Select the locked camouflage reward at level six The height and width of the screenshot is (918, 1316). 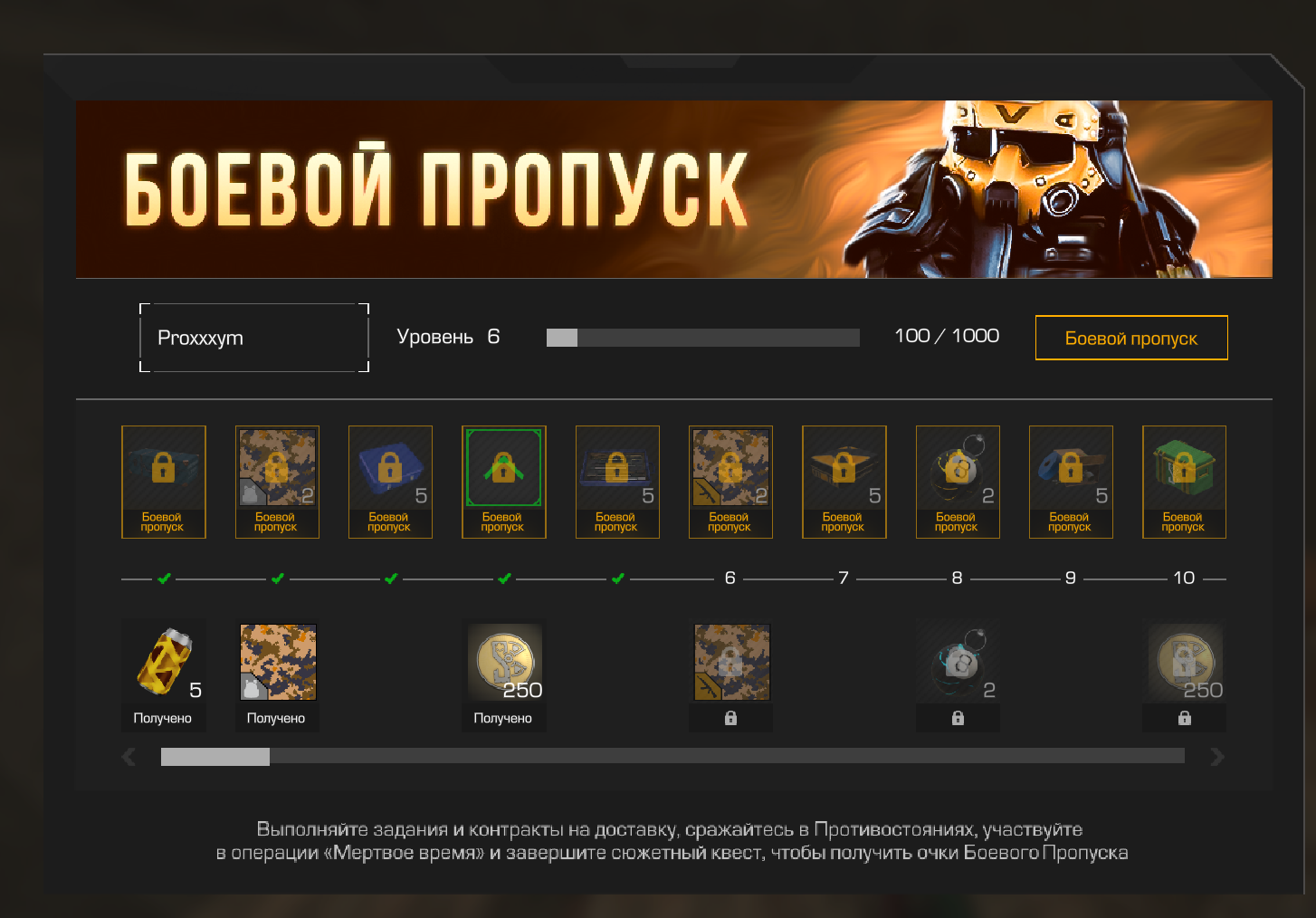(731, 674)
